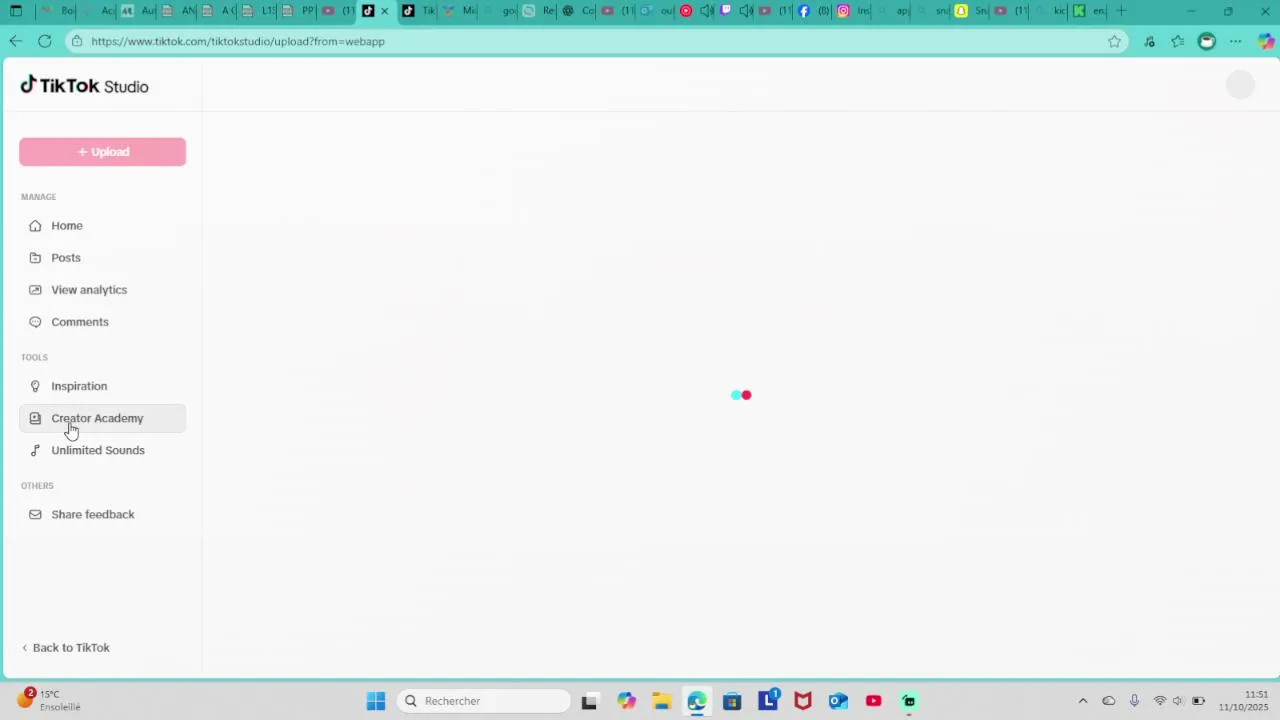Click Share feedback link
1280x720 pixels.
pyautogui.click(x=102, y=514)
